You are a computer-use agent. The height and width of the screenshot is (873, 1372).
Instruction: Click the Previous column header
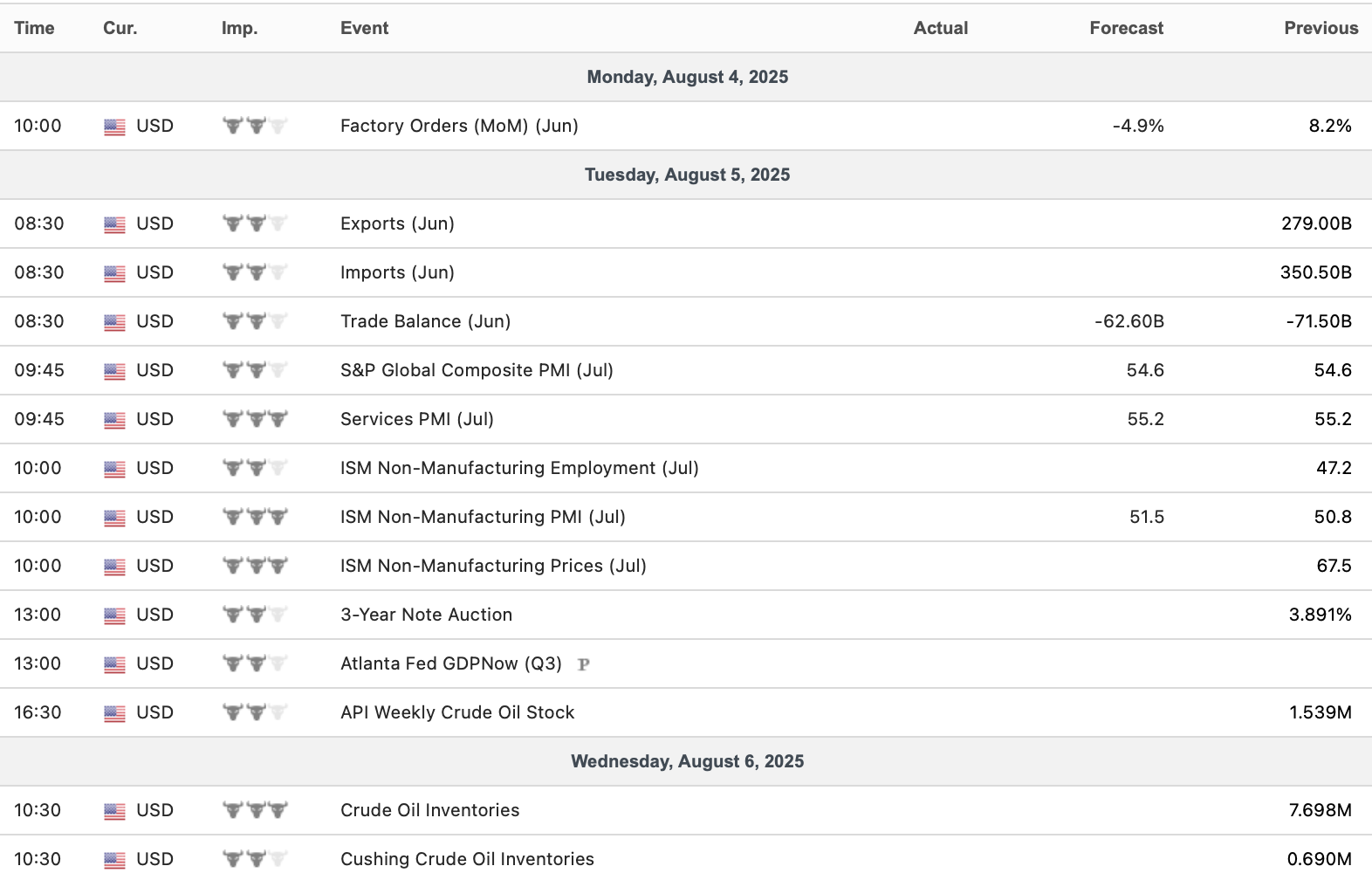(x=1321, y=28)
